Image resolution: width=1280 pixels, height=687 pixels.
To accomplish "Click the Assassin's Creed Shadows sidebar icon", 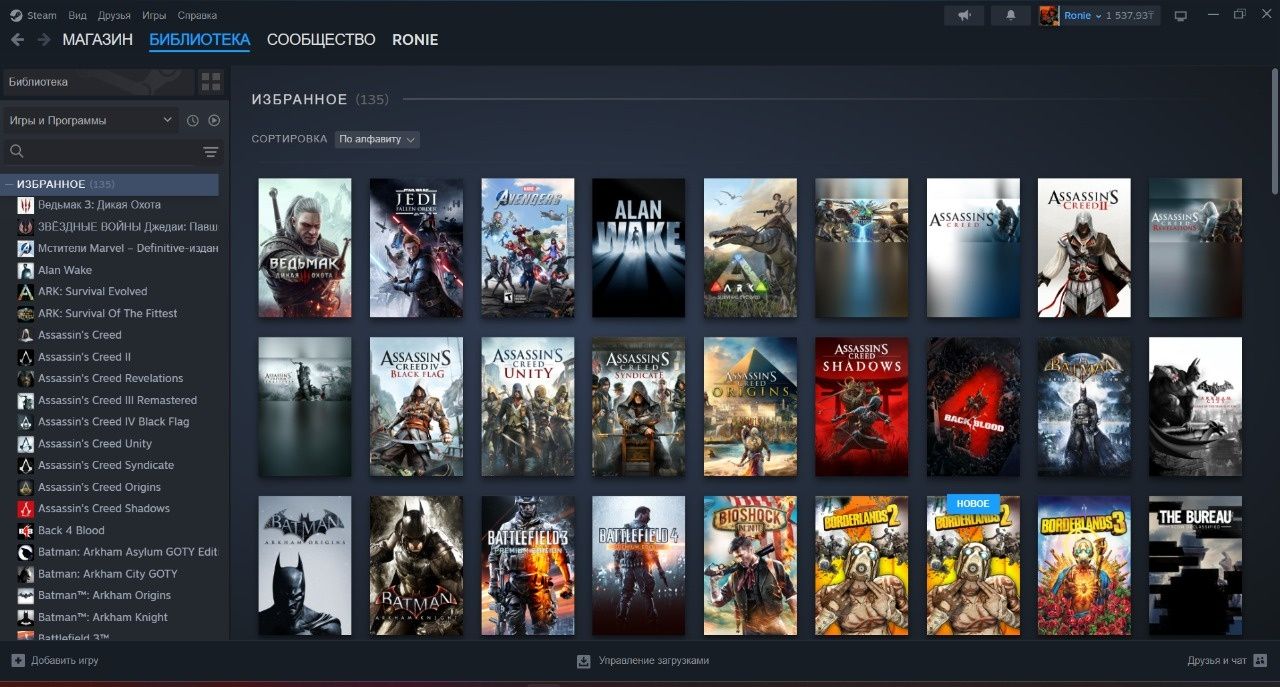I will tap(26, 509).
